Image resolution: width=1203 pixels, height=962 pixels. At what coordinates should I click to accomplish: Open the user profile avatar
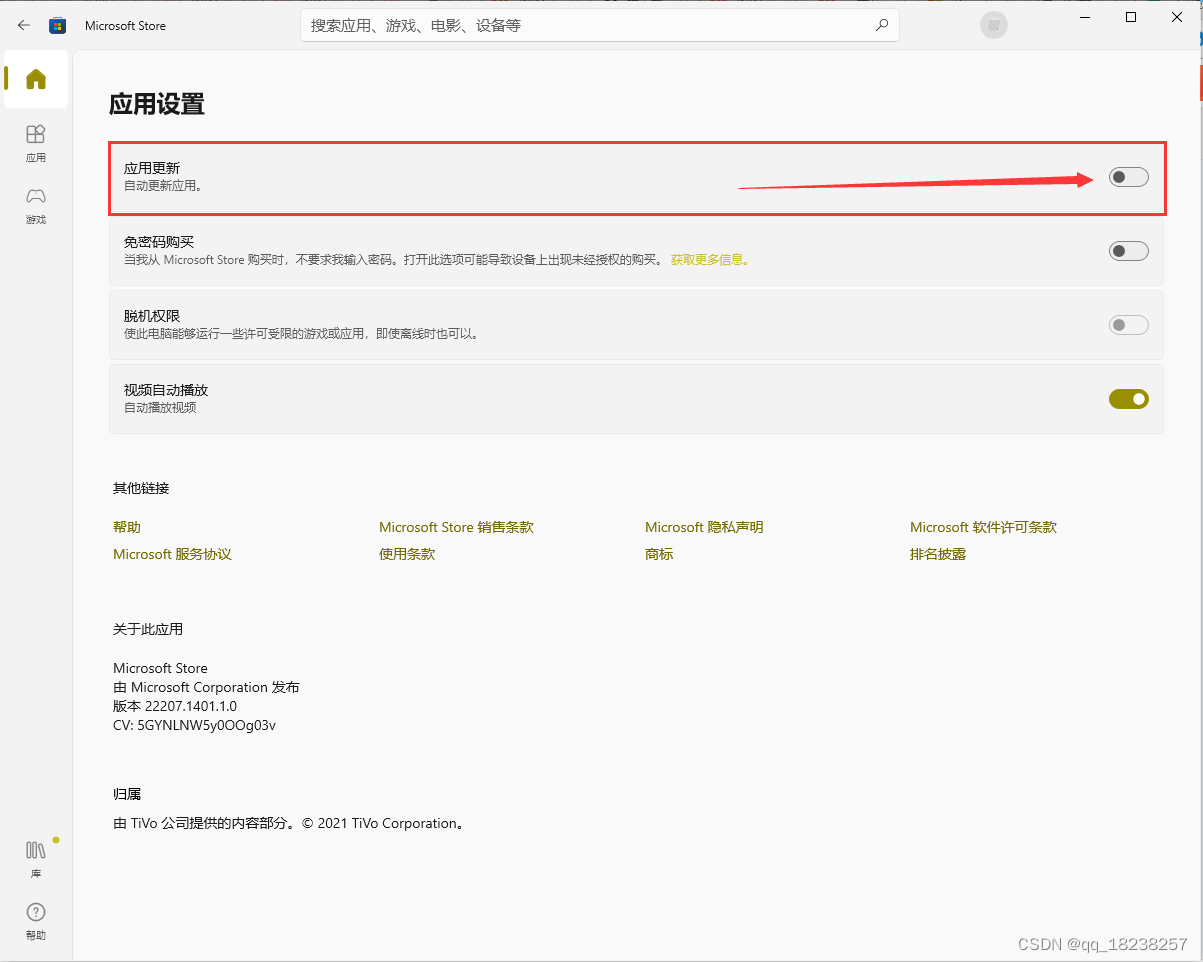(x=993, y=26)
